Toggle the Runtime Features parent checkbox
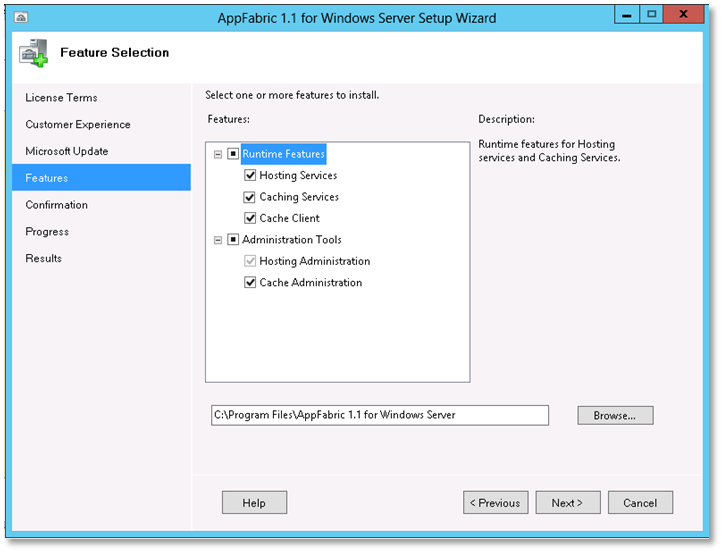The width and height of the screenshot is (722, 552). click(233, 155)
